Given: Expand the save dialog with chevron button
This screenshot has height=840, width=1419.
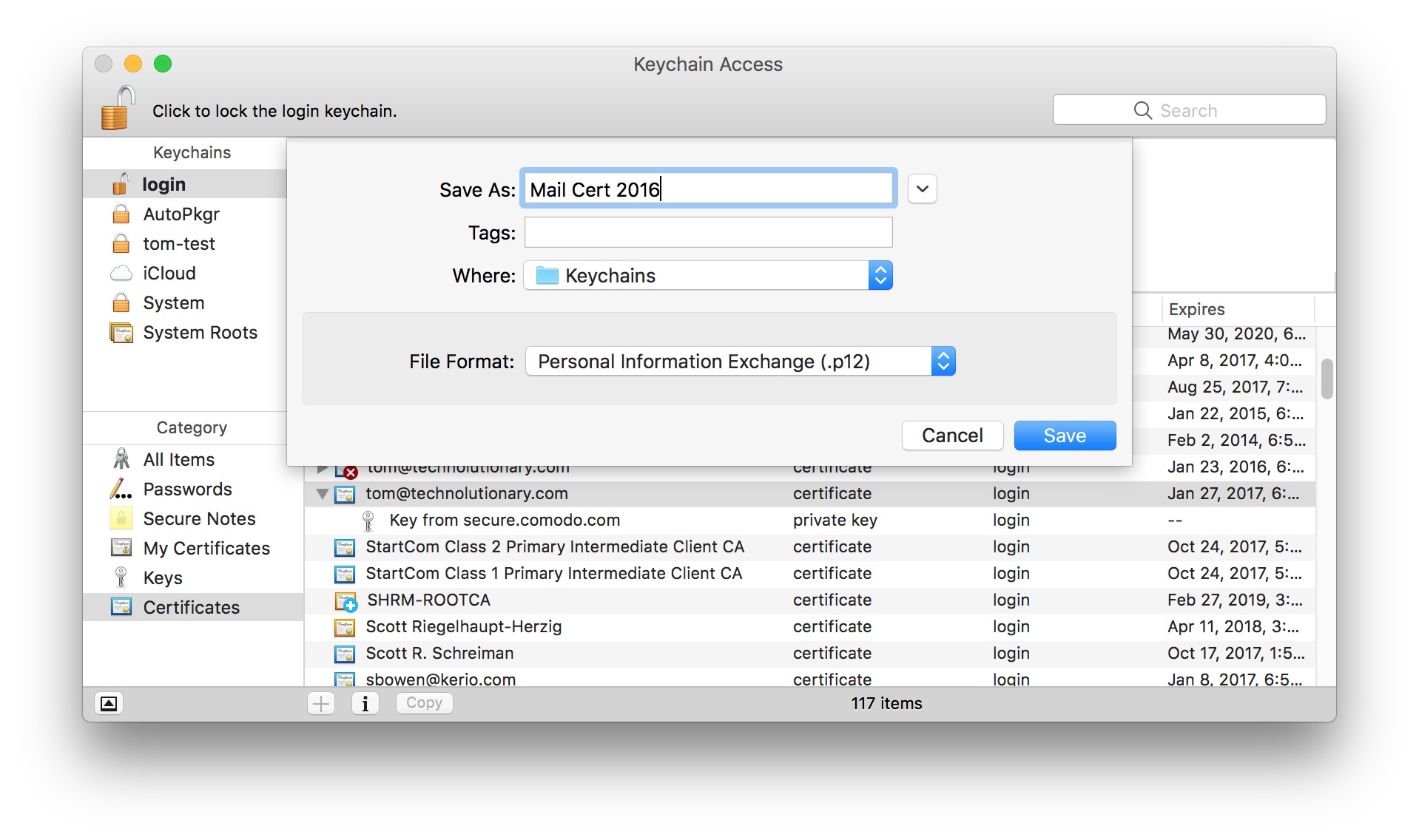Looking at the screenshot, I should pyautogui.click(x=922, y=189).
